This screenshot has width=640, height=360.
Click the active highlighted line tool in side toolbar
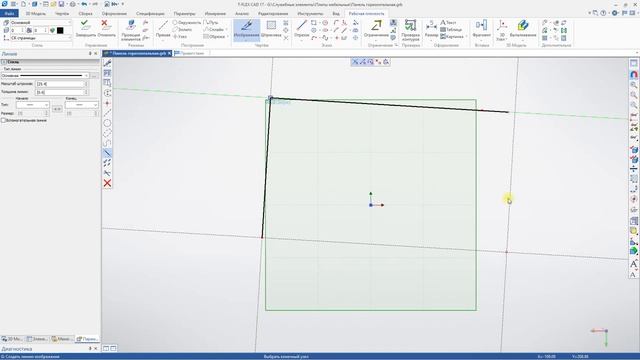(107, 153)
